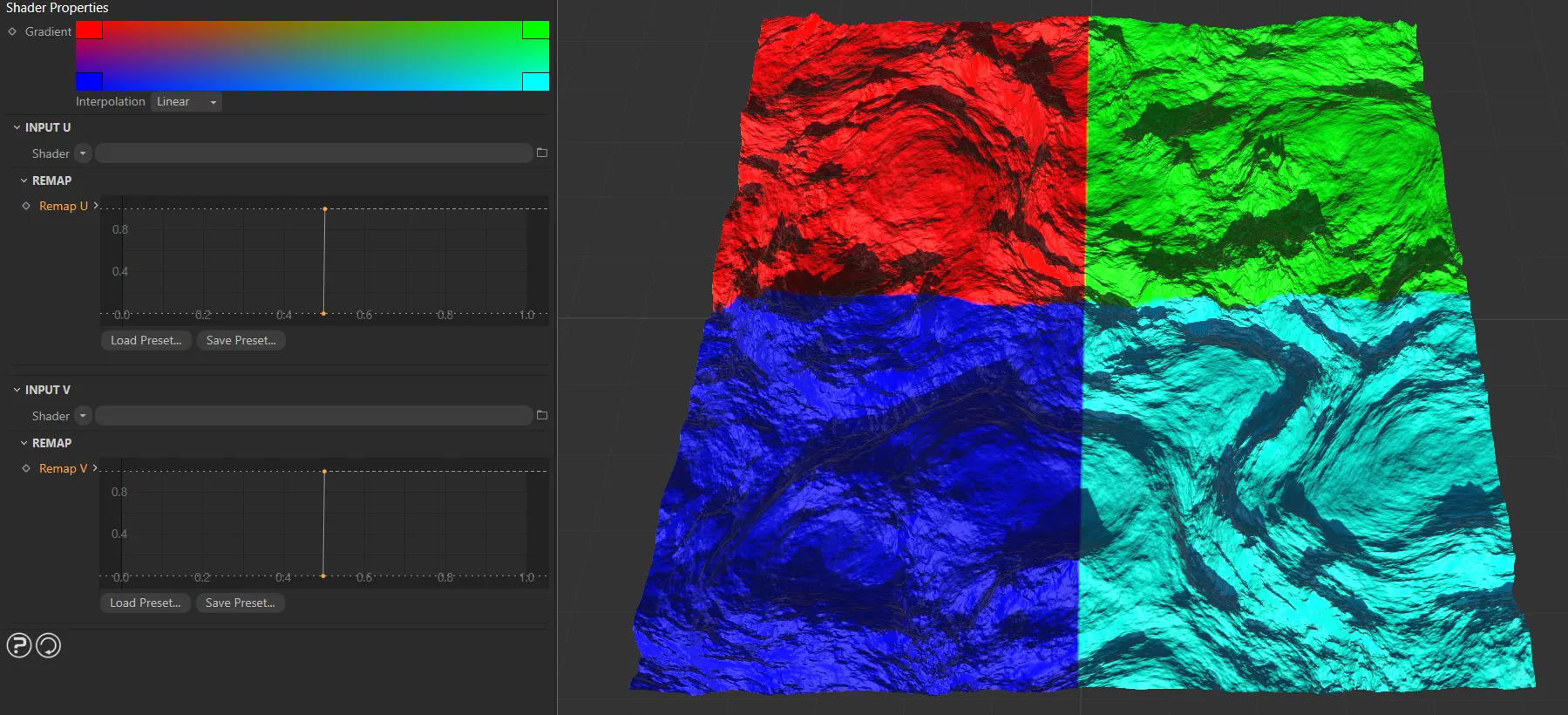The width and height of the screenshot is (1568, 715).
Task: Collapse the INPUT V section
Action: 17,390
